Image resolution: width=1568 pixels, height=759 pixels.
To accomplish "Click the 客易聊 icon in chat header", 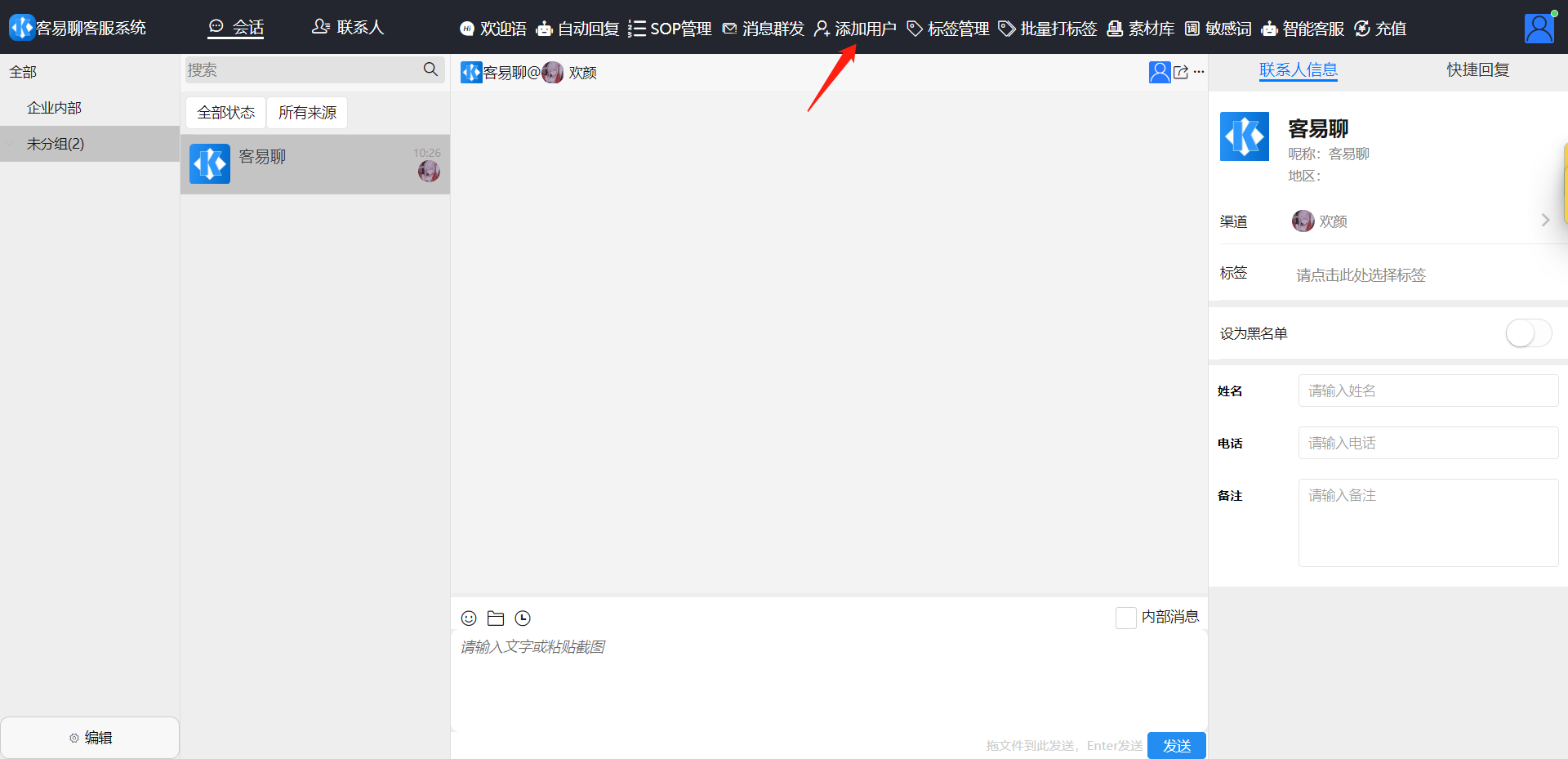I will coord(471,73).
